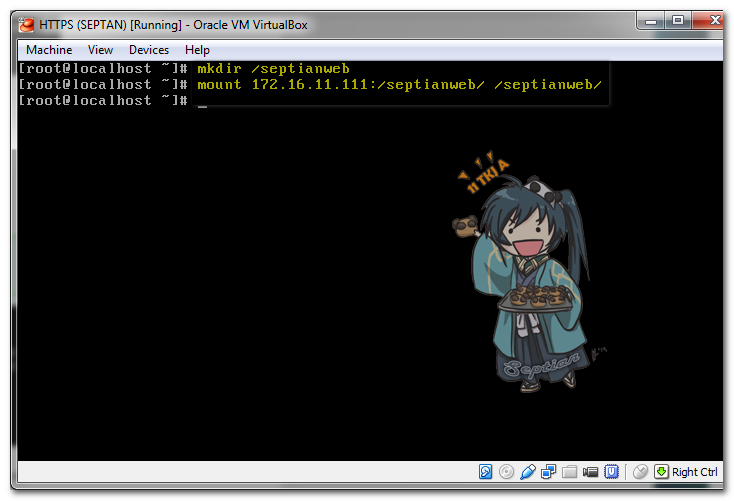The height and width of the screenshot is (501, 734).
Task: Click the Right Ctrl host key label
Action: pos(695,472)
